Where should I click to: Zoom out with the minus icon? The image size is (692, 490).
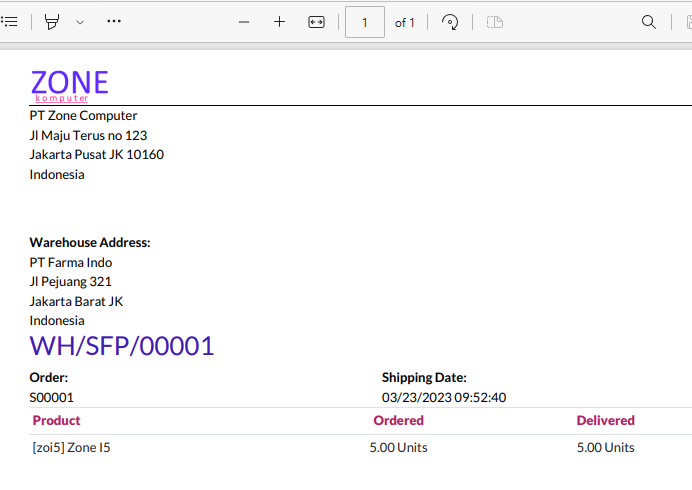pos(244,22)
